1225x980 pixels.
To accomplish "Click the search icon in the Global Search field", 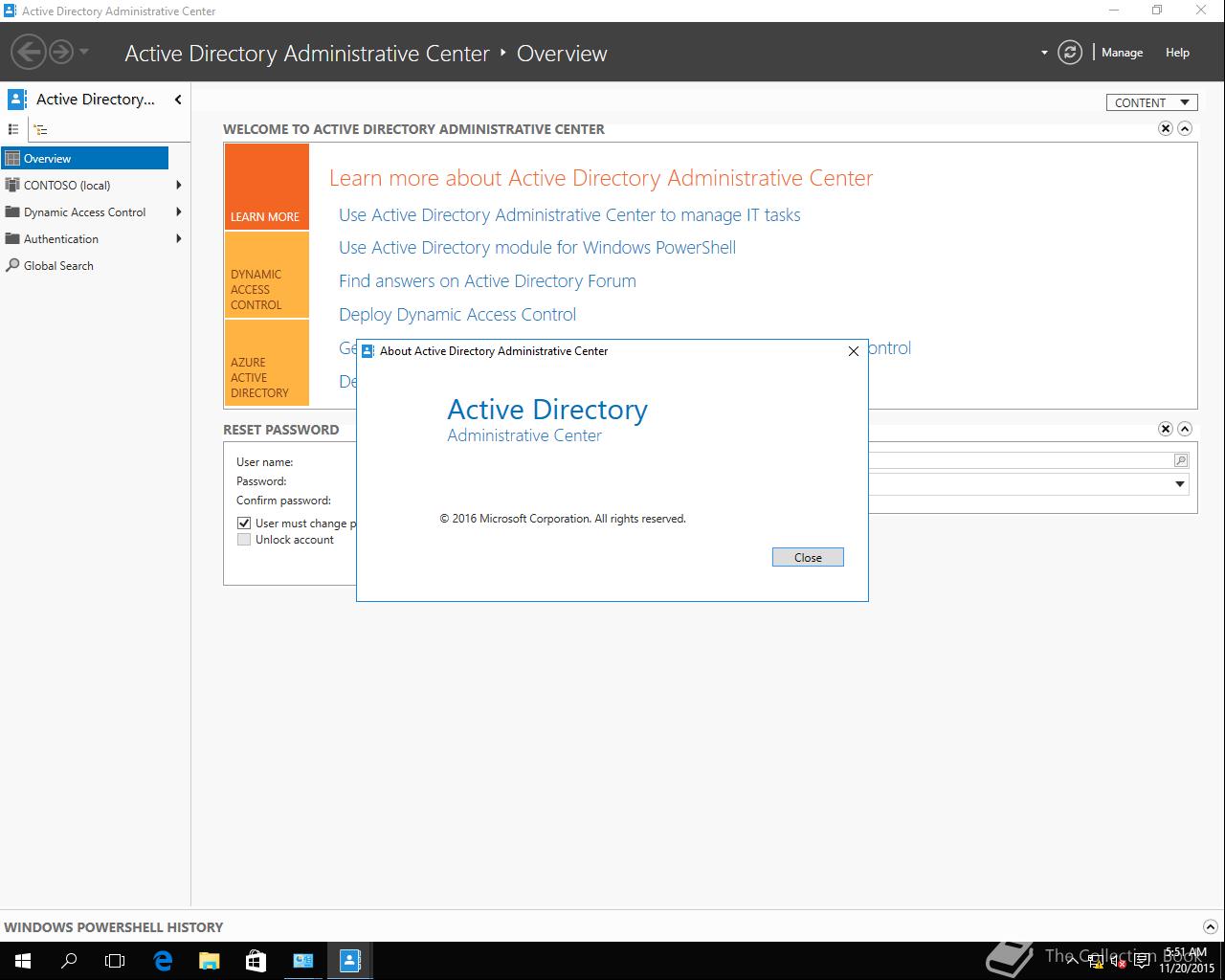I will click(1181, 460).
